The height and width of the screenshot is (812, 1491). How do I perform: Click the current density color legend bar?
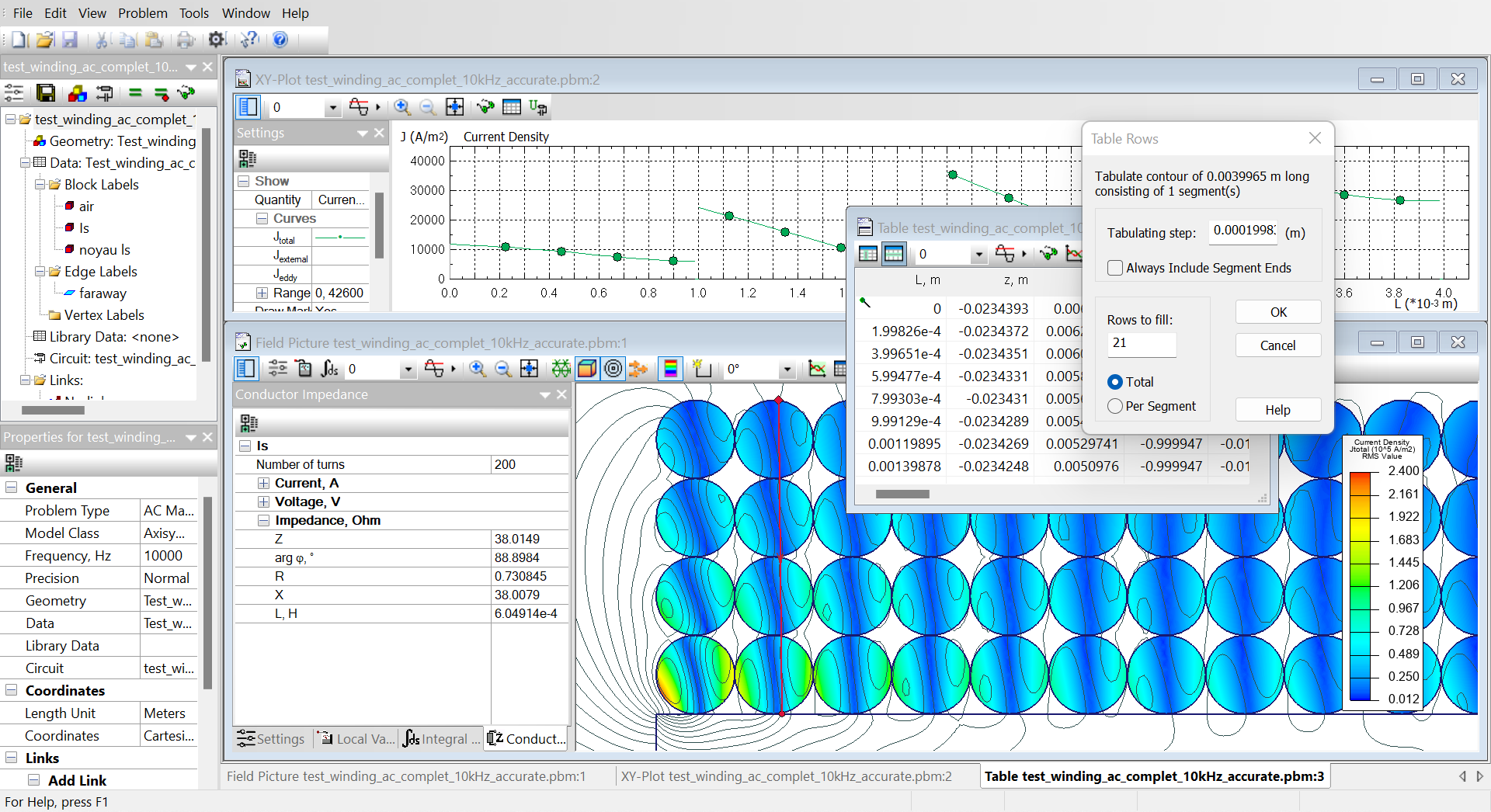[1360, 586]
